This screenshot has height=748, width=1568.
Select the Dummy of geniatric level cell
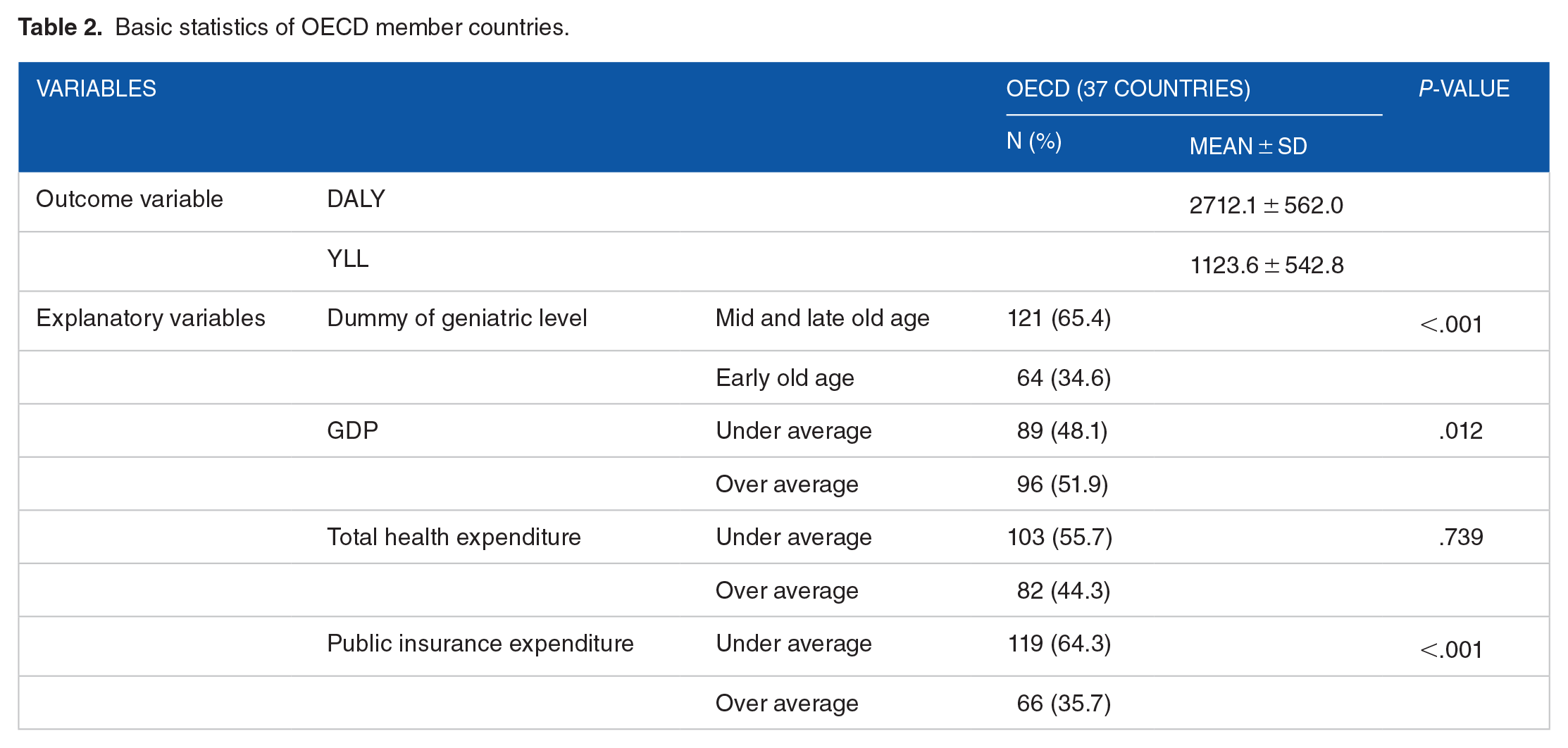[x=457, y=318]
